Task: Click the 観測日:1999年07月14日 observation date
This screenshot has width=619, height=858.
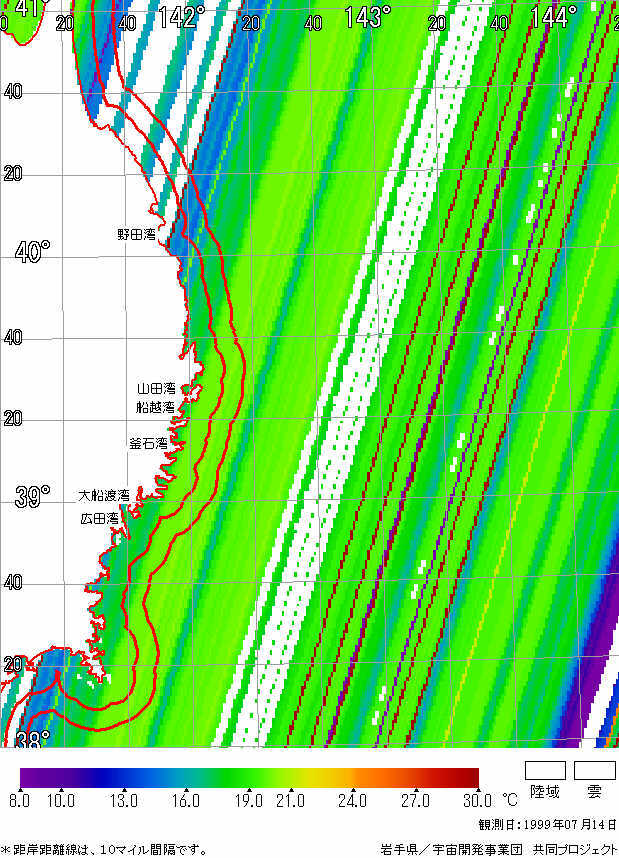Action: coord(548,825)
